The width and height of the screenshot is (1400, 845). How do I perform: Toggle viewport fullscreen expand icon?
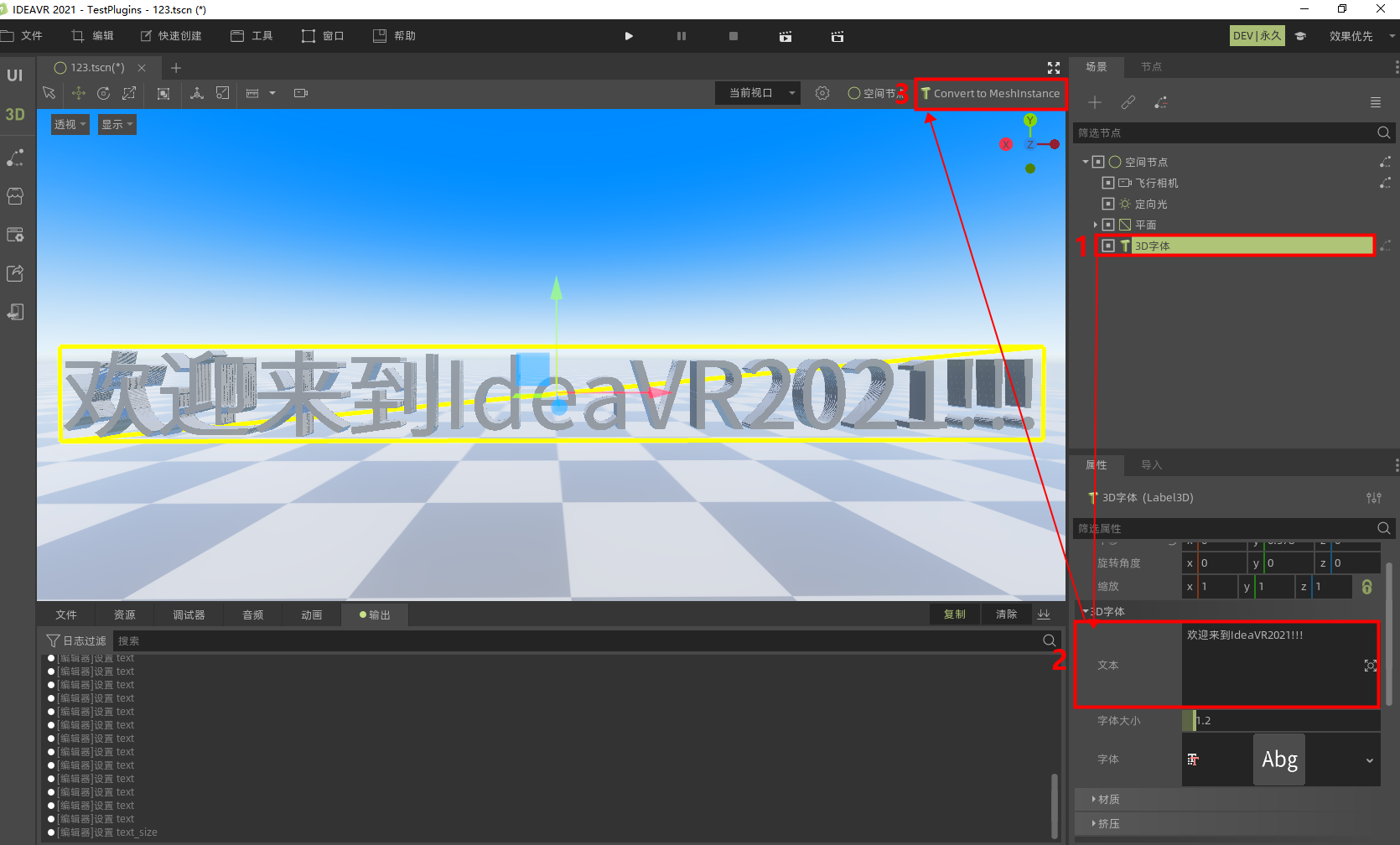tap(1054, 68)
